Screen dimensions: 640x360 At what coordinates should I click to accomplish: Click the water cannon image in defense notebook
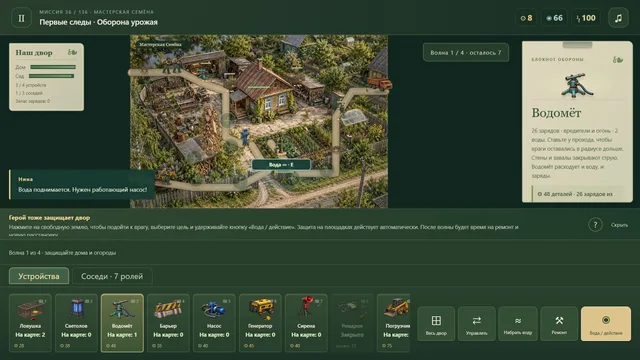point(577,85)
